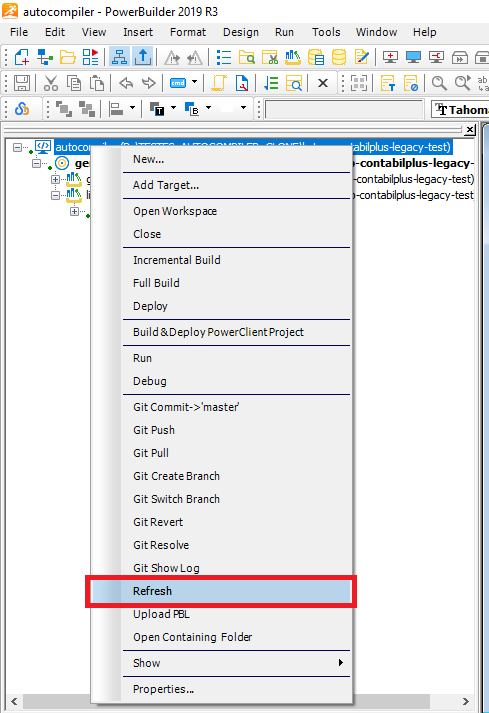
Task: Expand the first library node in tree
Action: [55, 179]
